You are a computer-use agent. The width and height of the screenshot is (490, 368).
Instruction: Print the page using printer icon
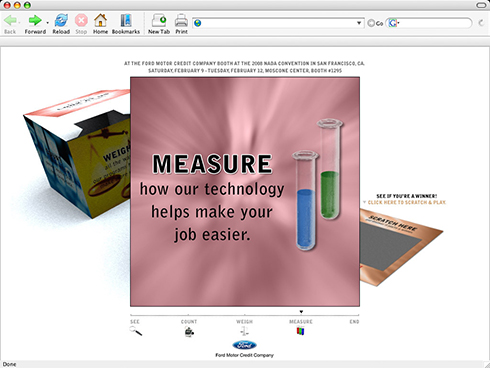click(181, 21)
